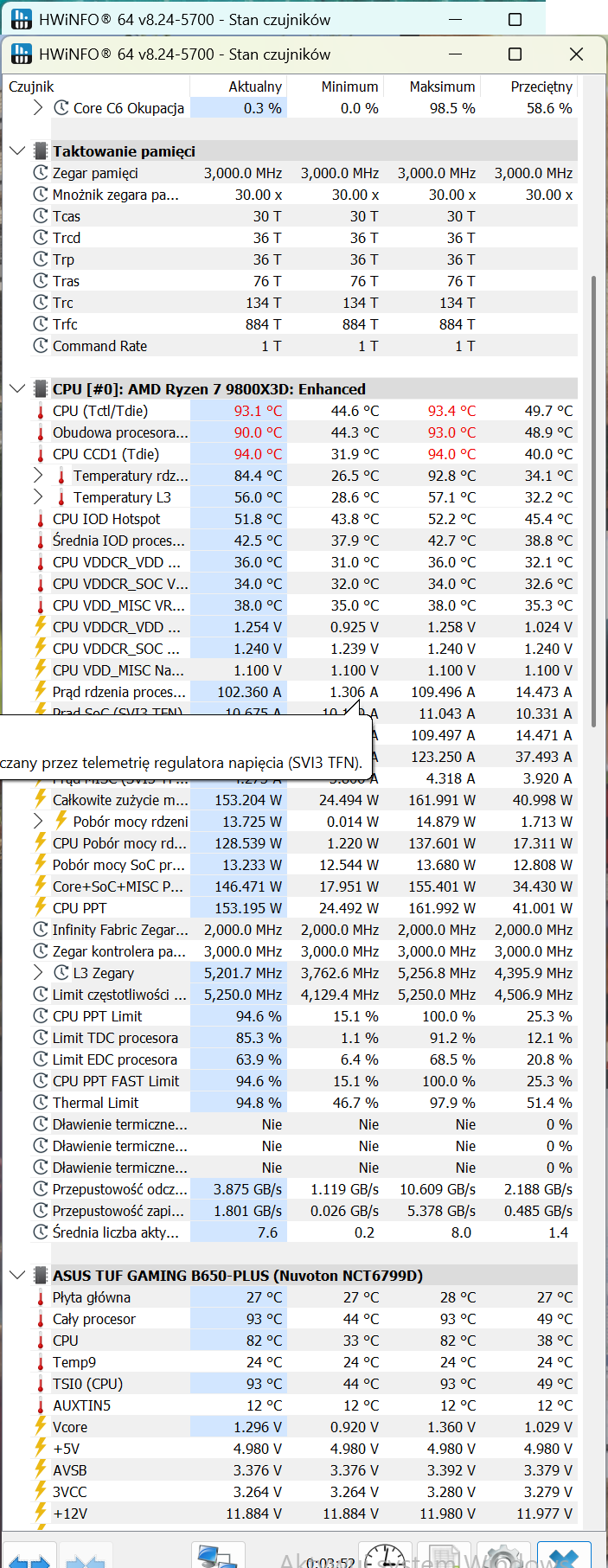This screenshot has height=1568, width=608.
Task: Select the AUXTIN5 row
Action: coord(304,1405)
